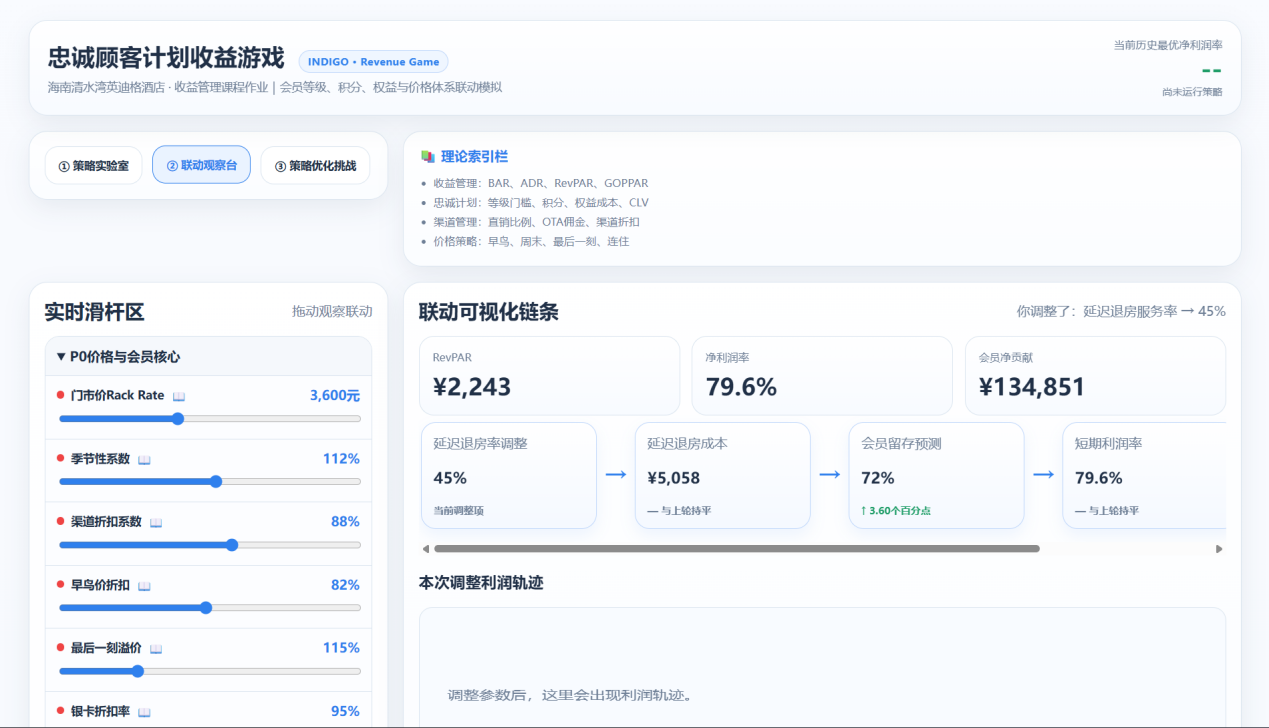Open book icon next to 季节性系数
Screen dimensions: 1269x728
pyautogui.click(x=144, y=459)
